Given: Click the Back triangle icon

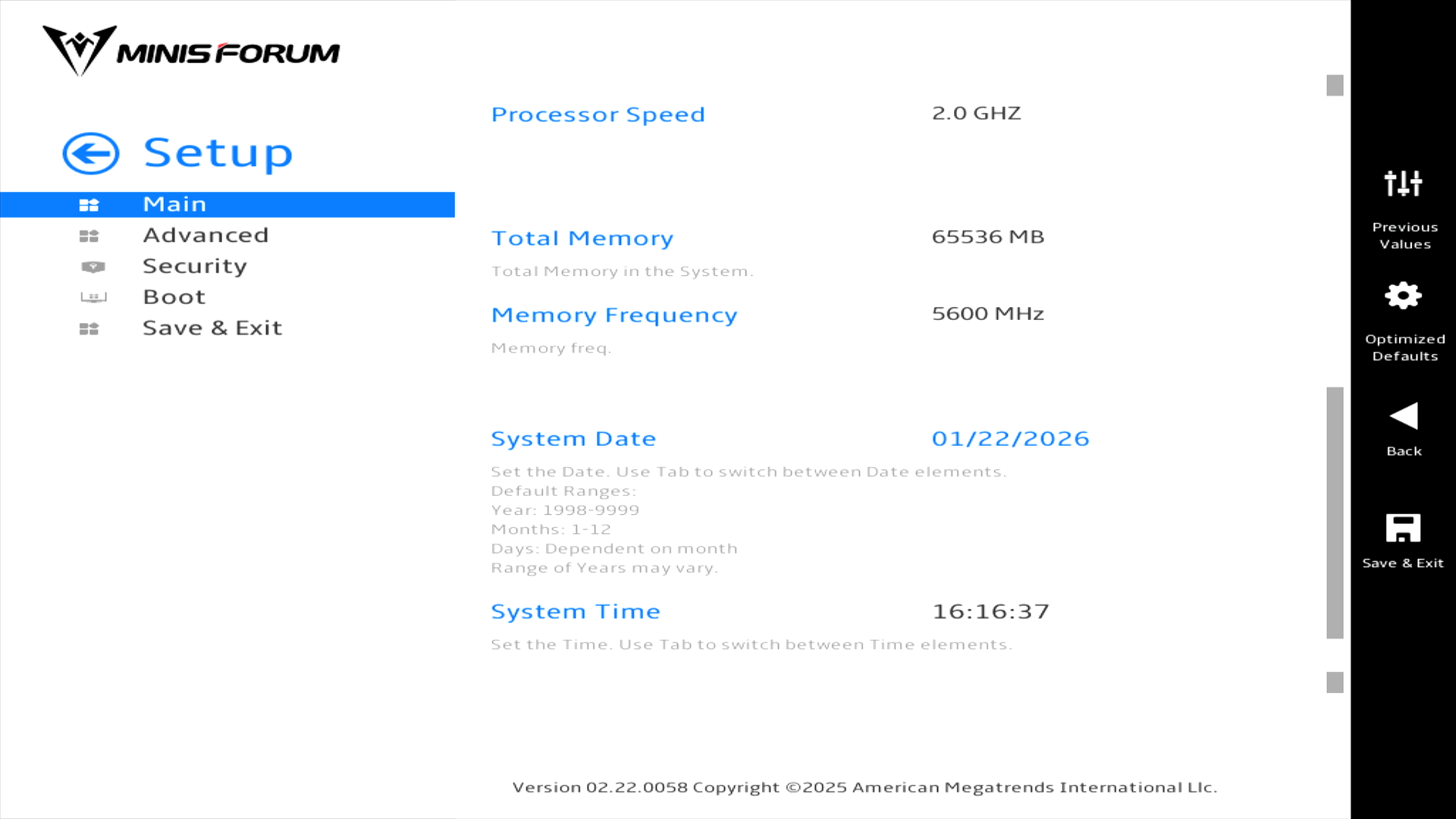Looking at the screenshot, I should click(1403, 416).
